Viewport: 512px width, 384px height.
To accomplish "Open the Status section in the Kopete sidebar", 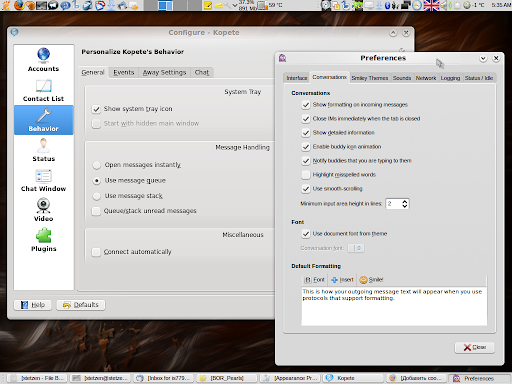I will click(x=43, y=150).
